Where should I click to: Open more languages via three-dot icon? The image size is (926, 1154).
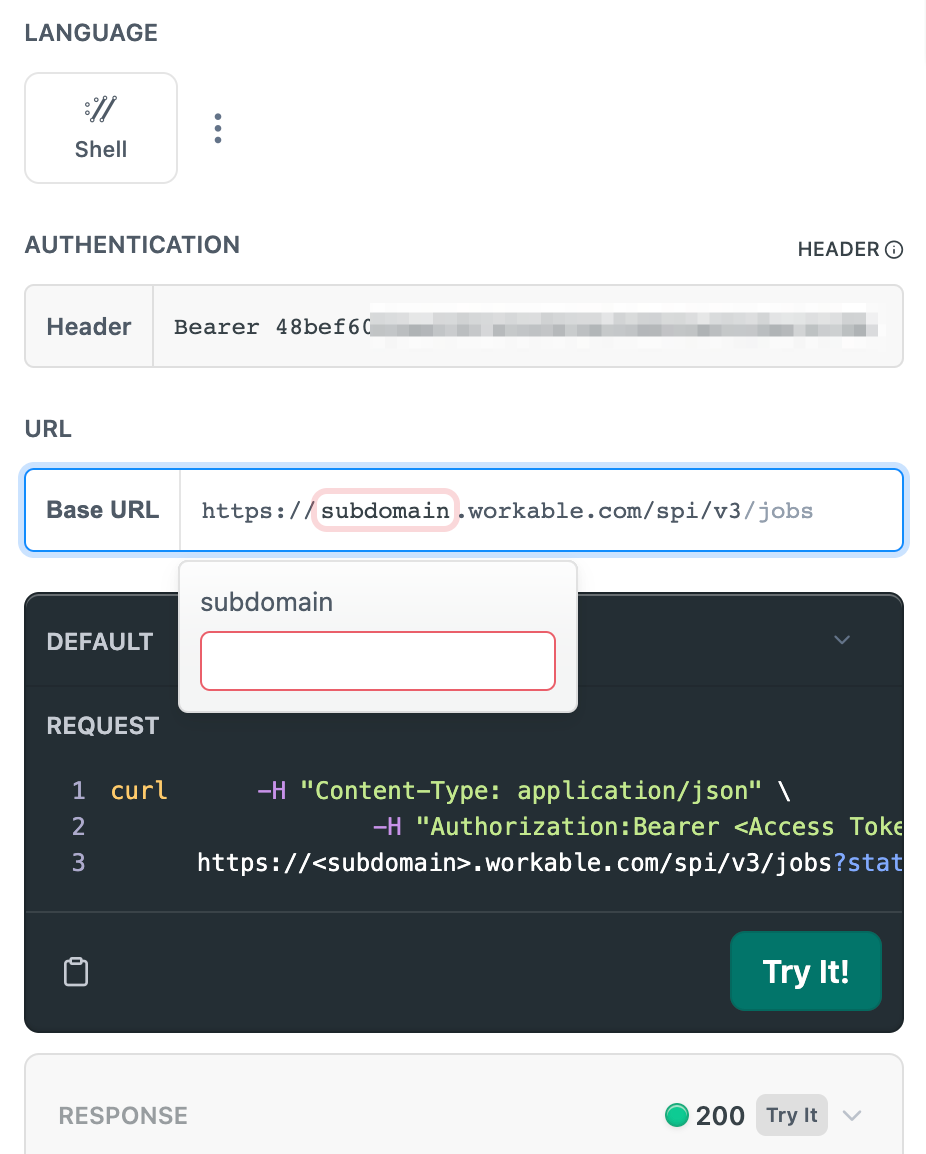click(x=217, y=128)
